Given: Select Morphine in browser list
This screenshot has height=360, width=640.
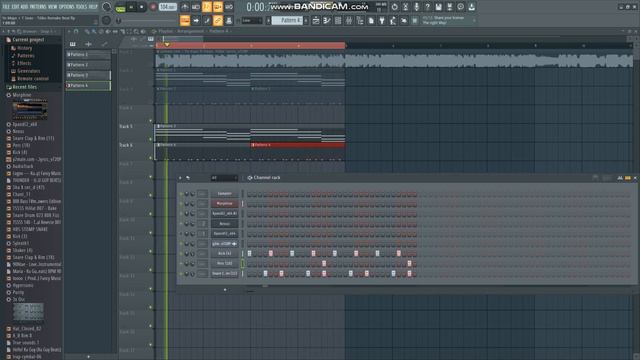Looking at the screenshot, I should [21, 95].
